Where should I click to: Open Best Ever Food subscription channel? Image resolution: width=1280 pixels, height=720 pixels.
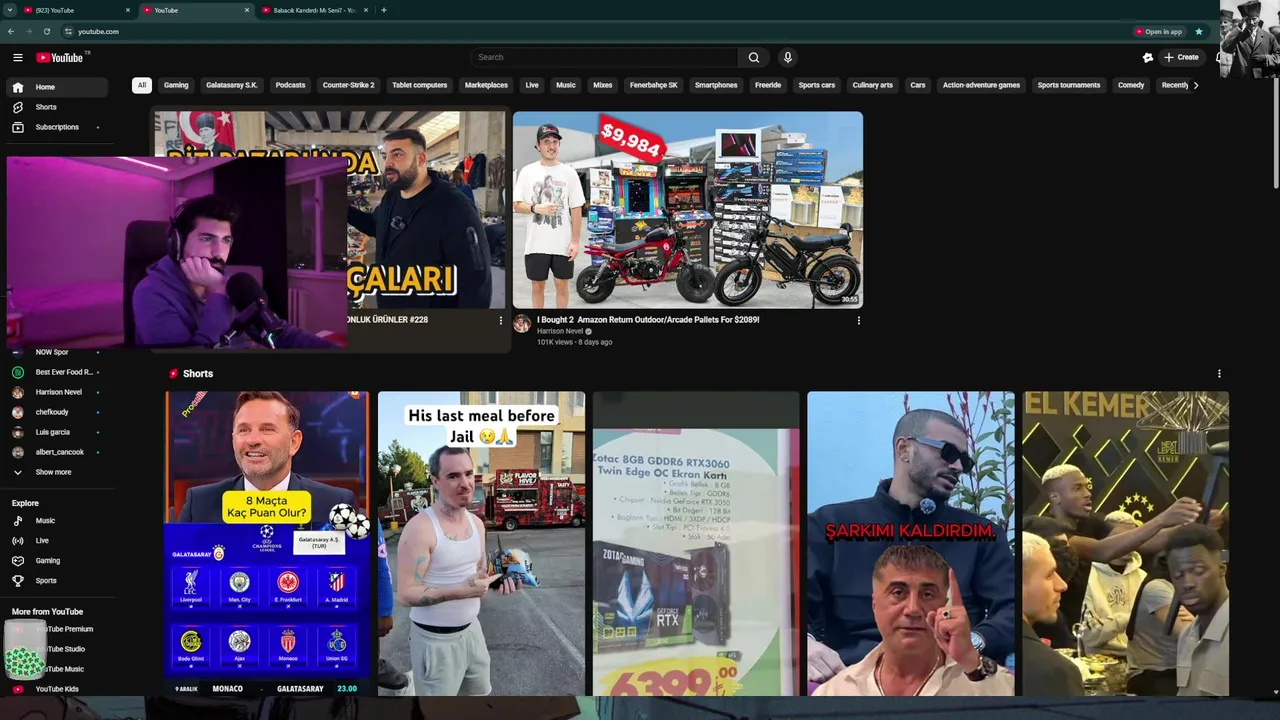pyautogui.click(x=57, y=372)
